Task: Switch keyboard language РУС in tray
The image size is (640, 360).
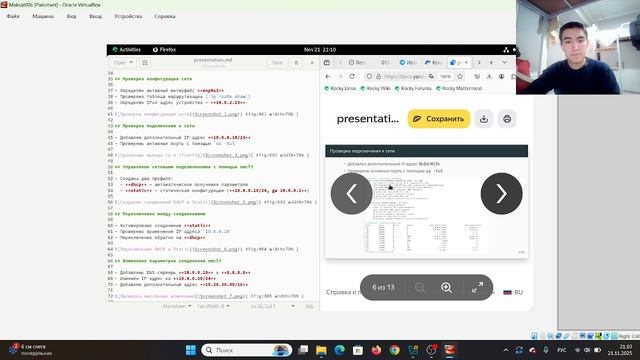Action: point(562,350)
